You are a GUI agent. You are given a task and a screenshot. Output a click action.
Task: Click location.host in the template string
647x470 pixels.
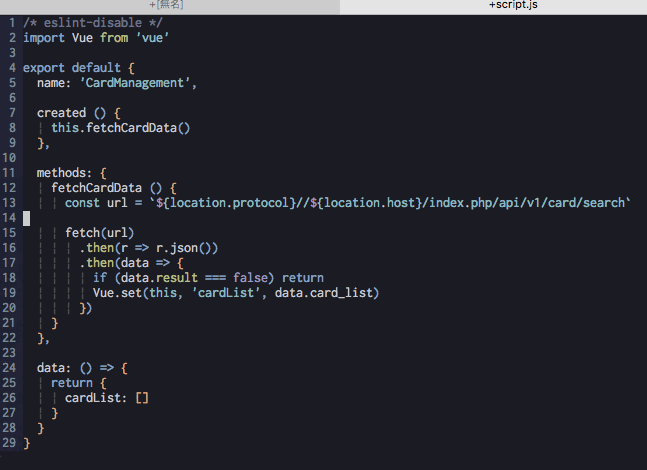tap(369, 203)
